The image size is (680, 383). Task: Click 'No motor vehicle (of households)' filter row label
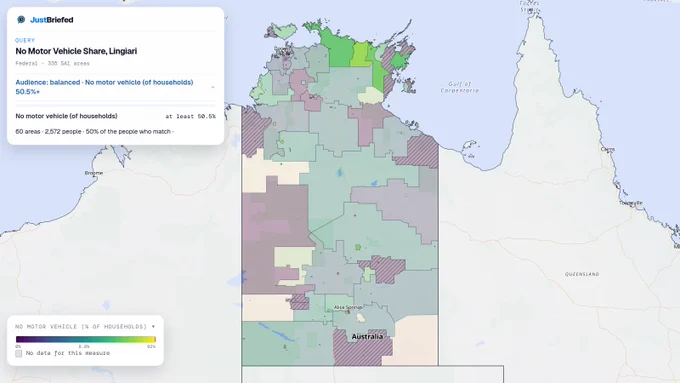pyautogui.click(x=66, y=116)
